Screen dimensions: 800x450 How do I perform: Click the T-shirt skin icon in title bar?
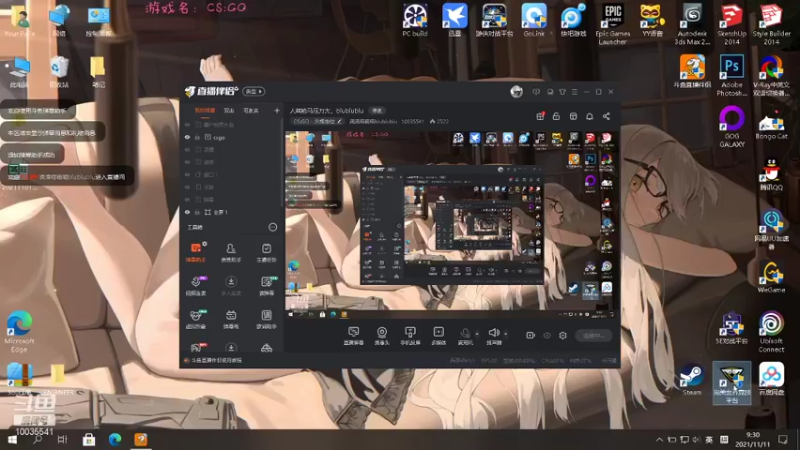[562, 92]
